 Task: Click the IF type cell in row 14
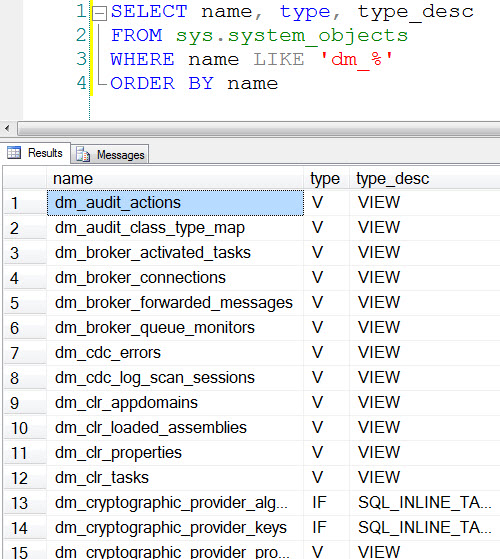[x=326, y=528]
